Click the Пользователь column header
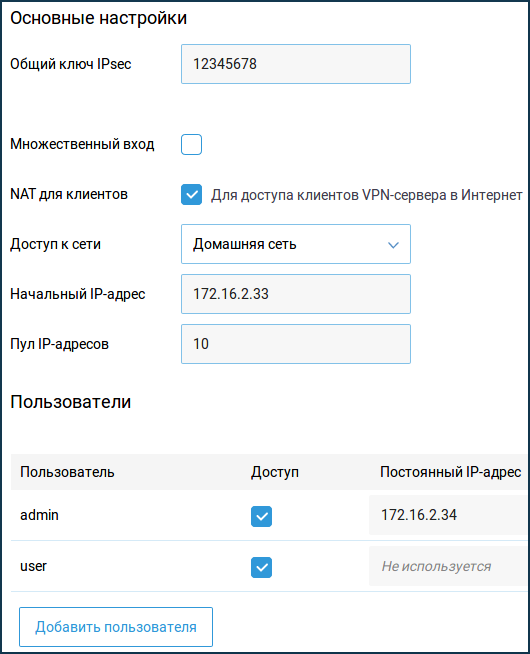 pyautogui.click(x=67, y=472)
